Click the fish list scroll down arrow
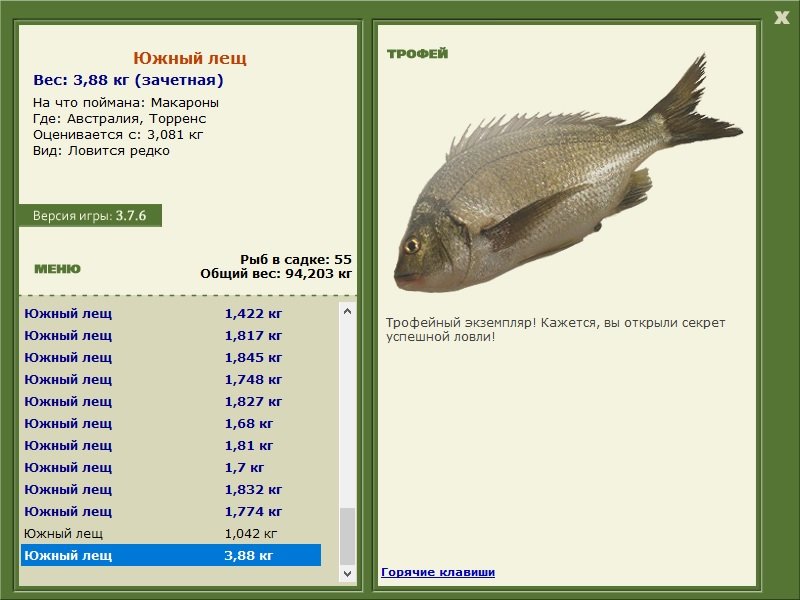 pyautogui.click(x=347, y=573)
